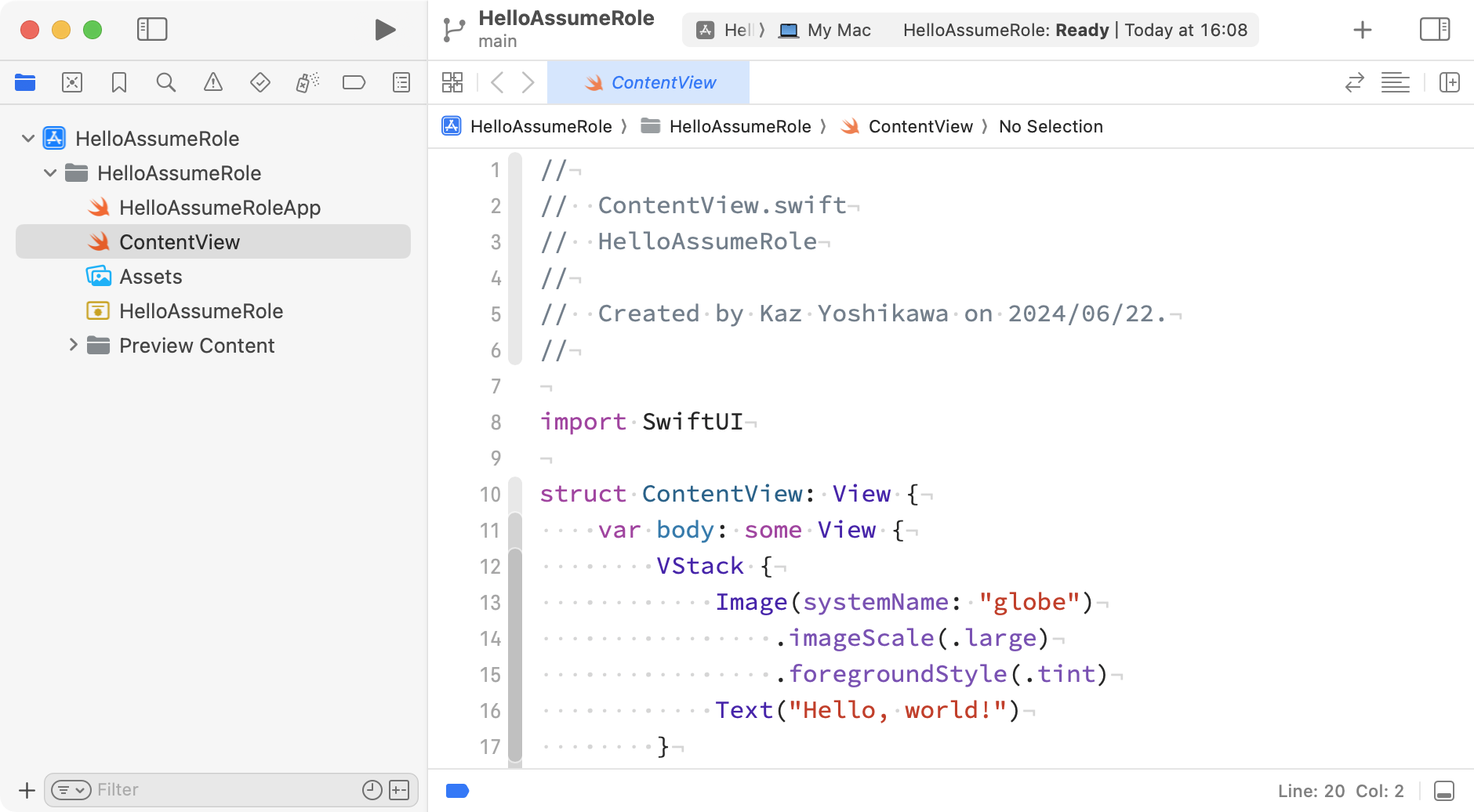This screenshot has height=812, width=1474.
Task: Toggle recent files filter
Action: tap(372, 790)
